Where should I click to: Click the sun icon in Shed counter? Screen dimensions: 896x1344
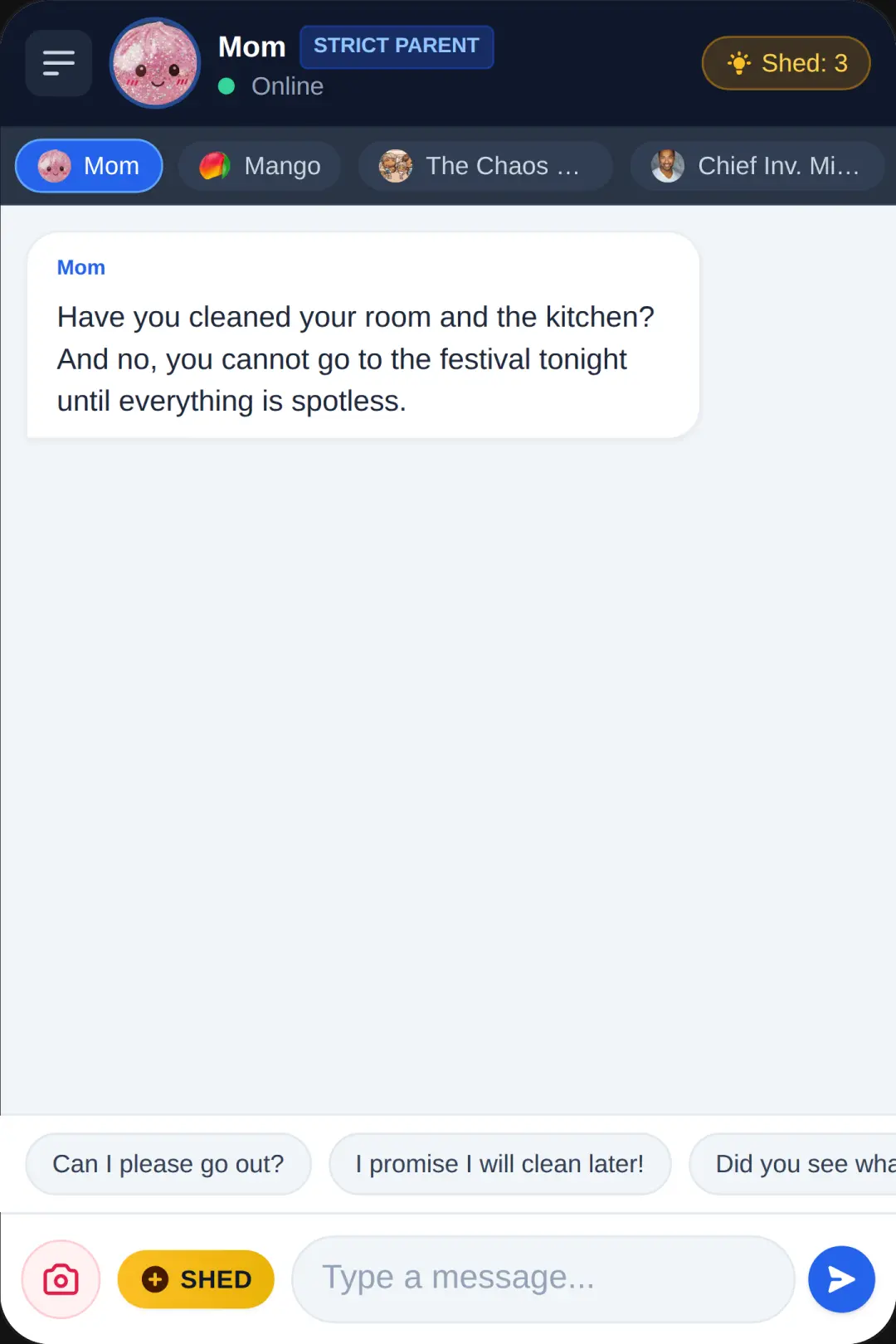[738, 63]
